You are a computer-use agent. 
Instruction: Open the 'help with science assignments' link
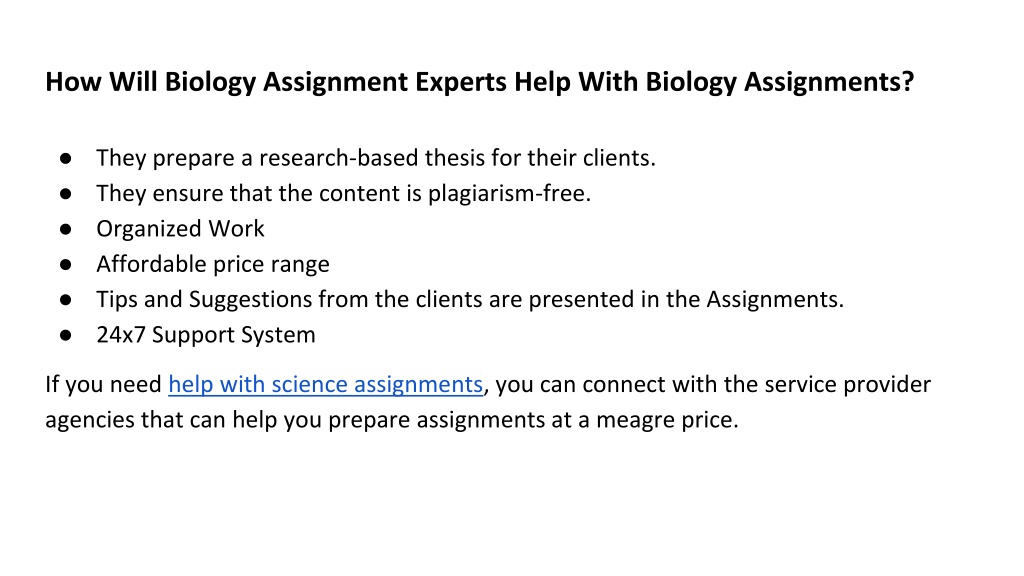click(x=325, y=384)
